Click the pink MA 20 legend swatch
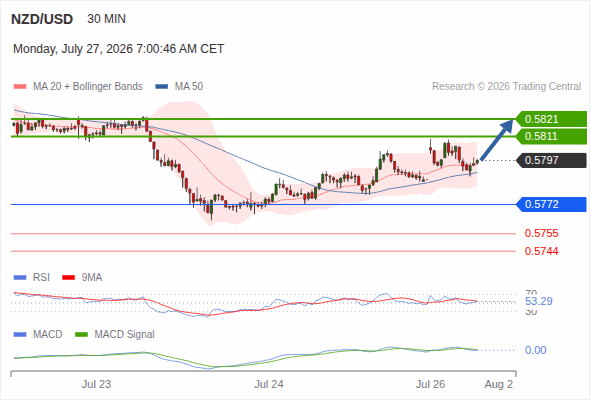Image resolution: width=590 pixels, height=400 pixels. pos(20,87)
